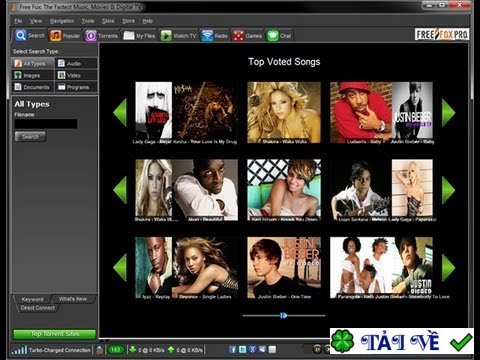Click the green upload arrow icon

point(171,350)
